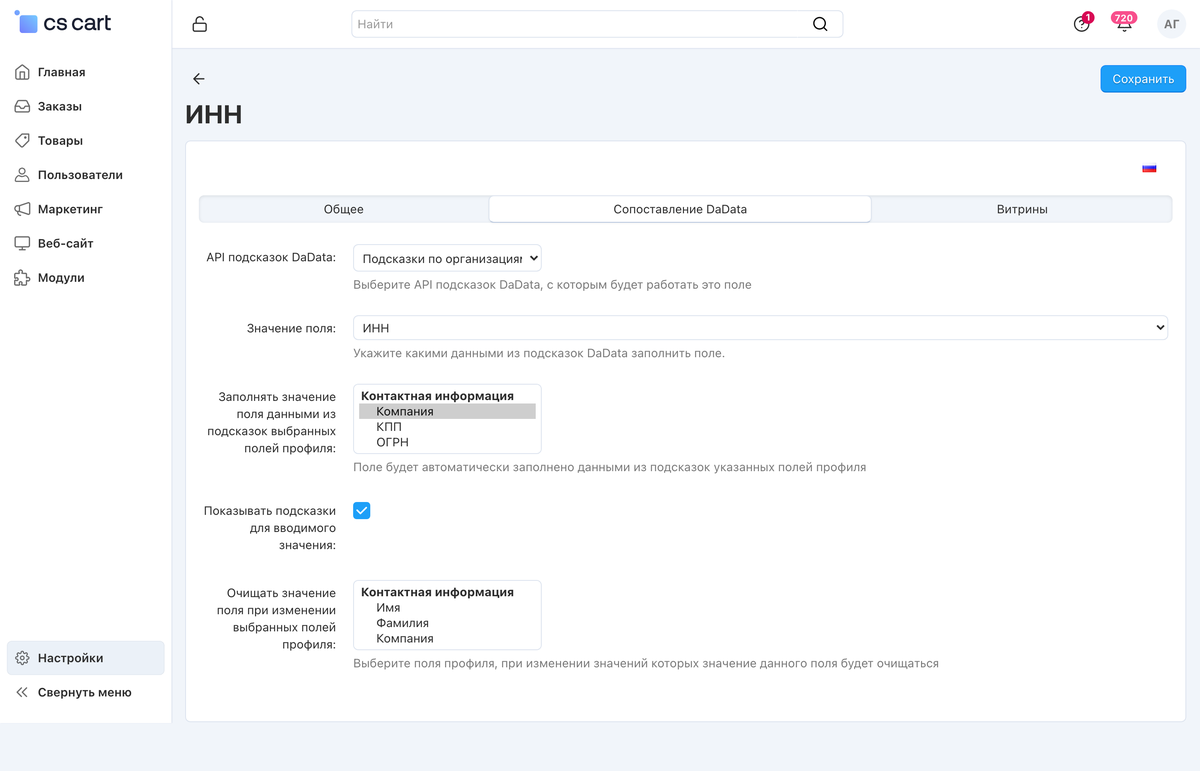Switch to the Витрины tab
This screenshot has width=1200, height=771.
[x=1022, y=209]
